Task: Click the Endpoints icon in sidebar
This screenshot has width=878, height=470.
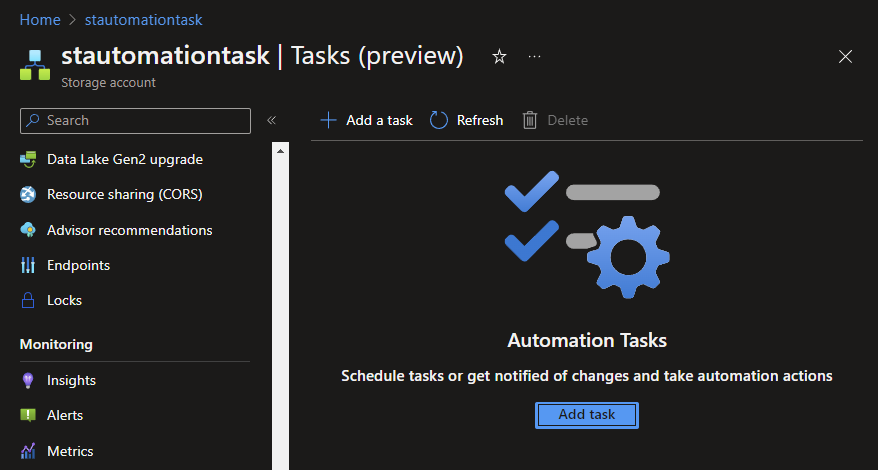Action: click(x=28, y=265)
